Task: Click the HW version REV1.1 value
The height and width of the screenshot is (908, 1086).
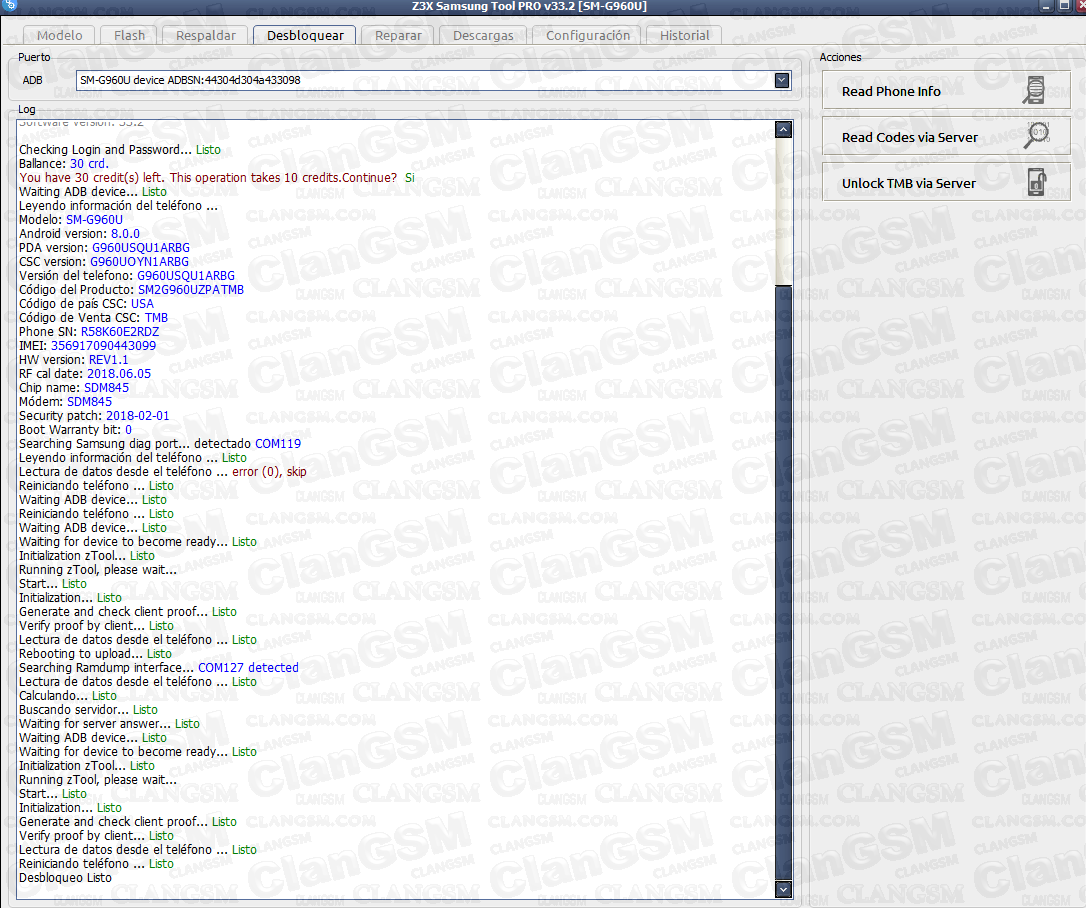Action: (108, 359)
